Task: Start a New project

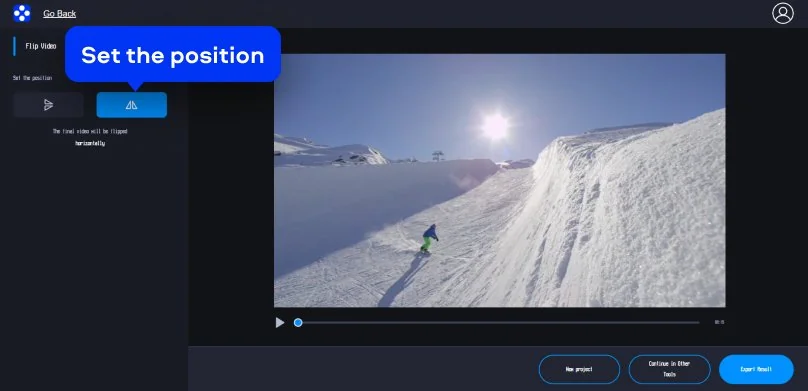Action: tap(579, 369)
